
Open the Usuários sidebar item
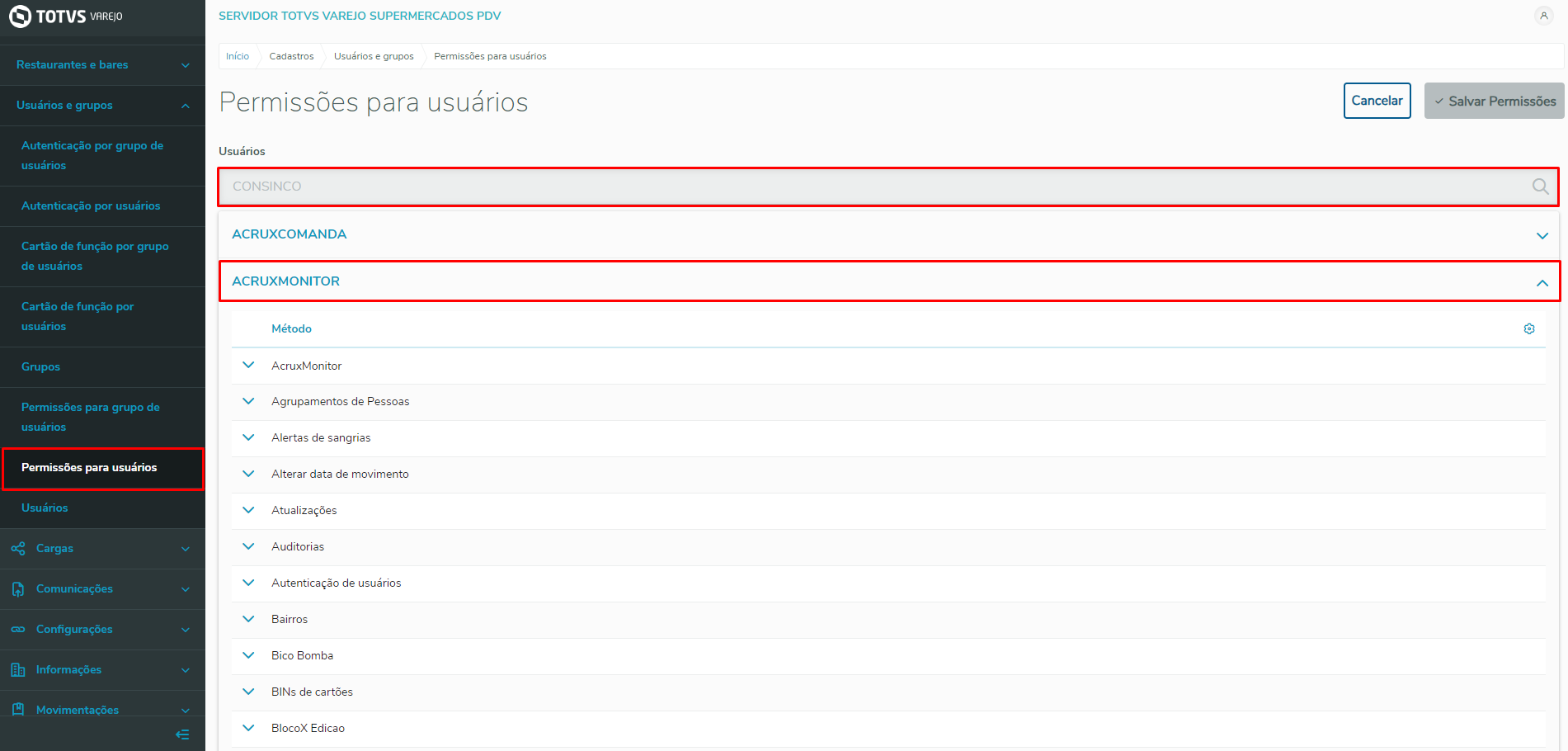102,508
